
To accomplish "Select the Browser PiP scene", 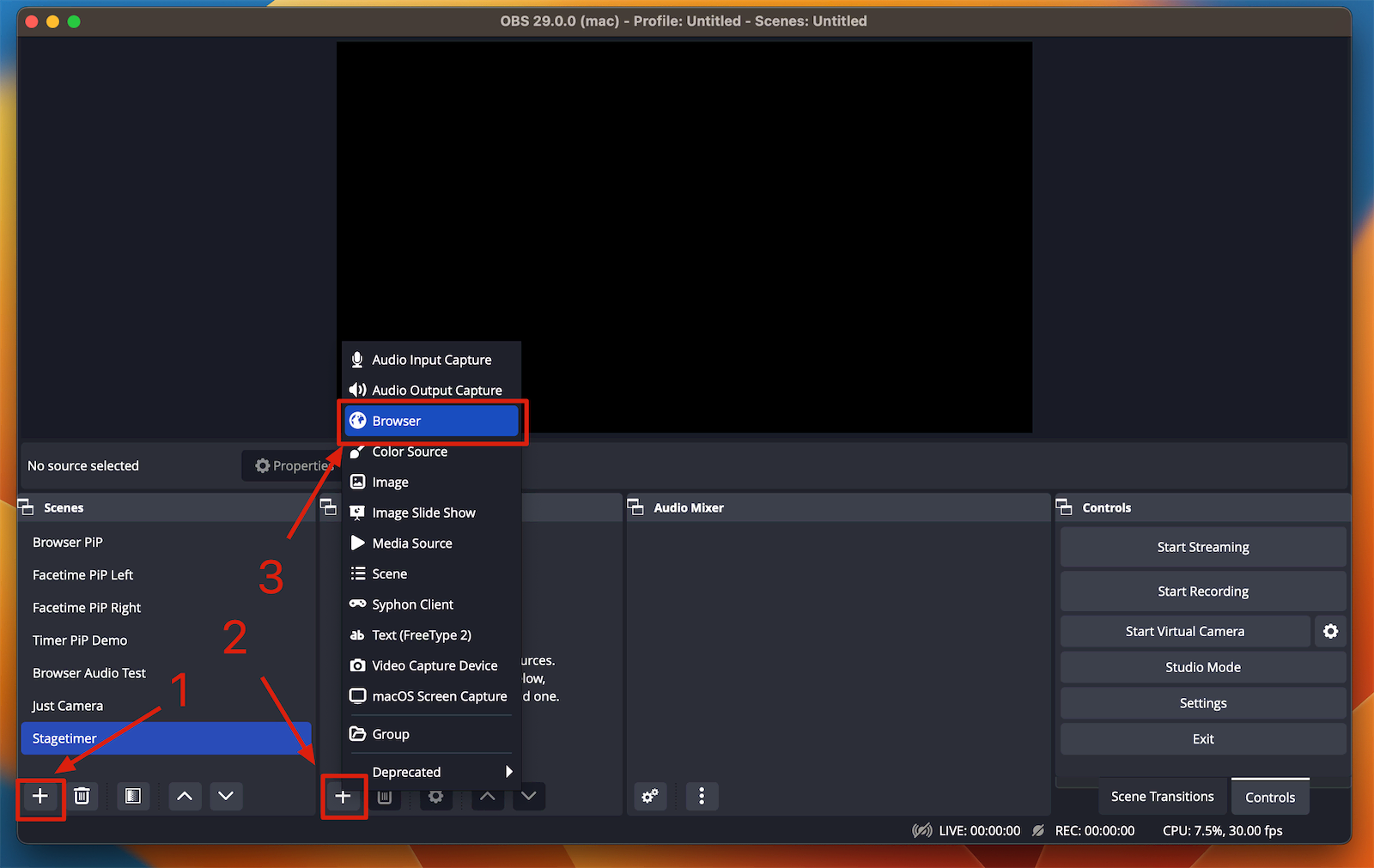I will [67, 542].
